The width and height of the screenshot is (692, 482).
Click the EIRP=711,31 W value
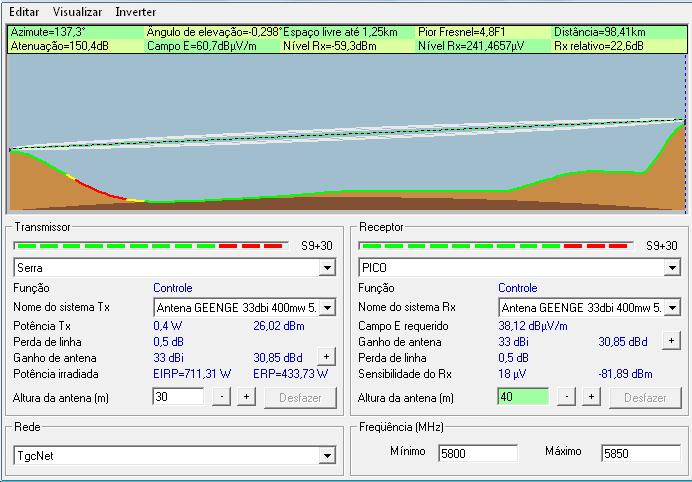point(192,374)
